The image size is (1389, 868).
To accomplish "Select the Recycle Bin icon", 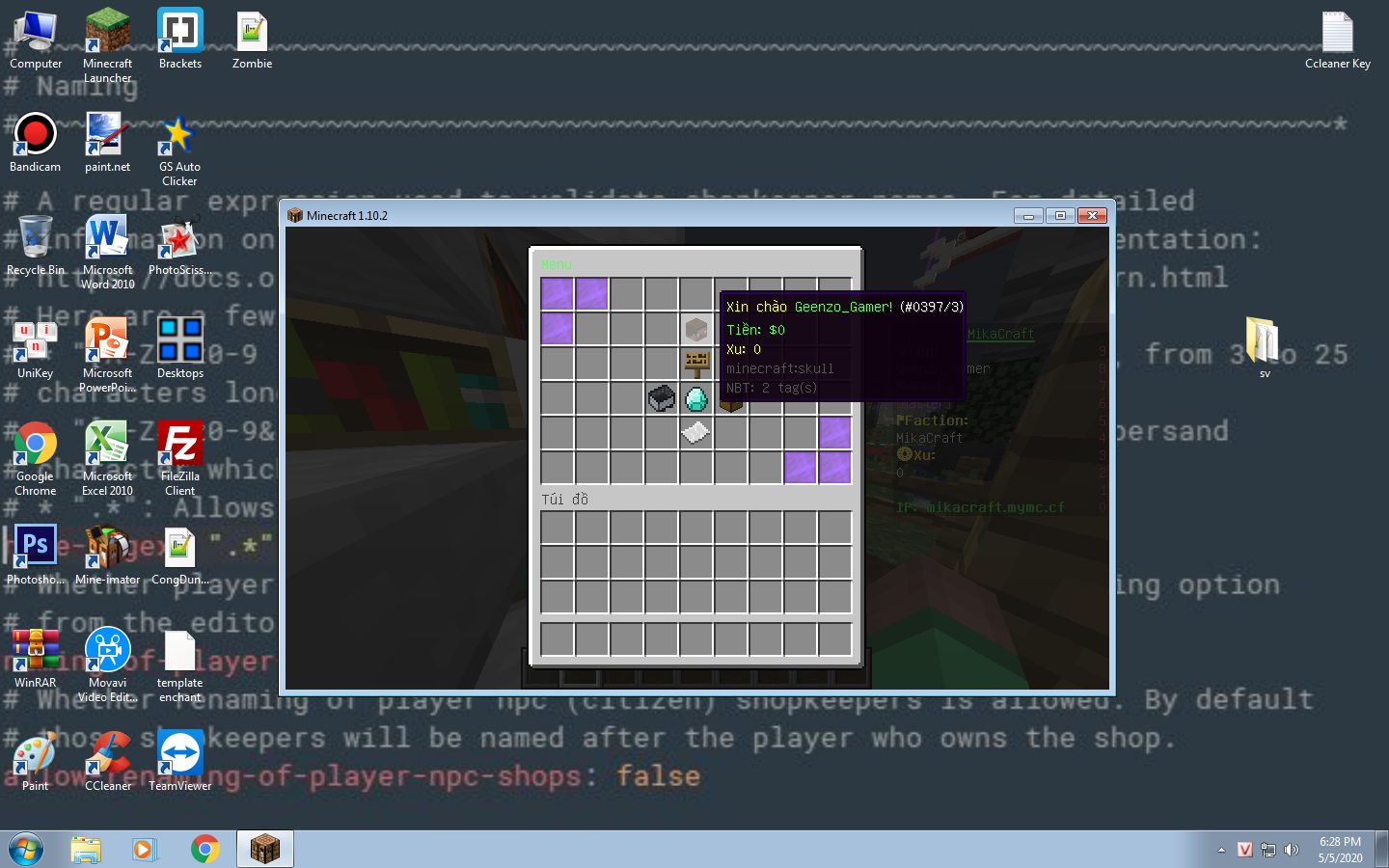I will (x=36, y=247).
